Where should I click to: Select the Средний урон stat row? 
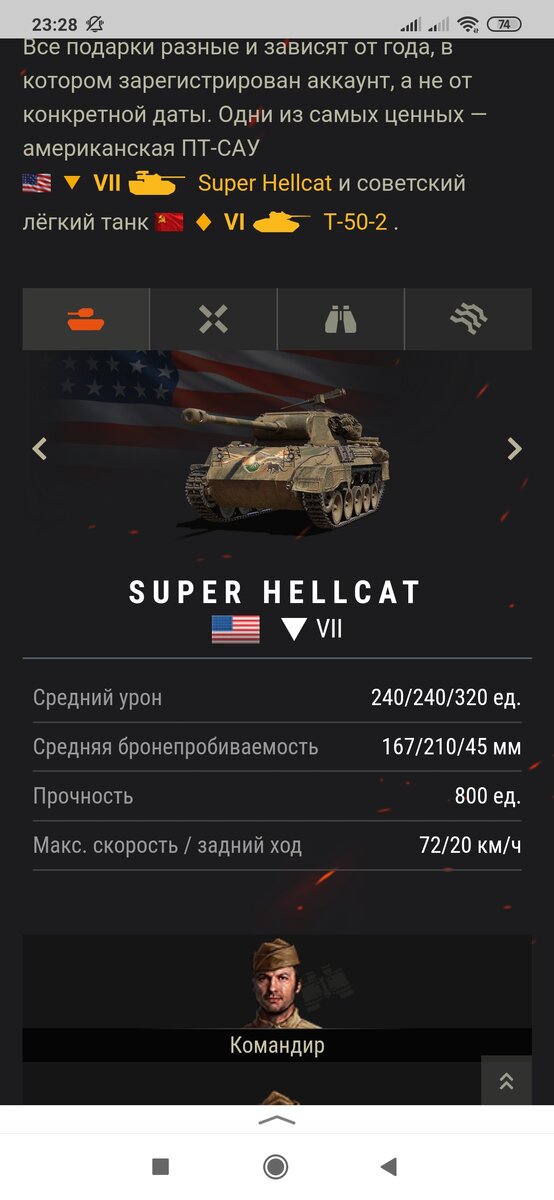pos(277,698)
